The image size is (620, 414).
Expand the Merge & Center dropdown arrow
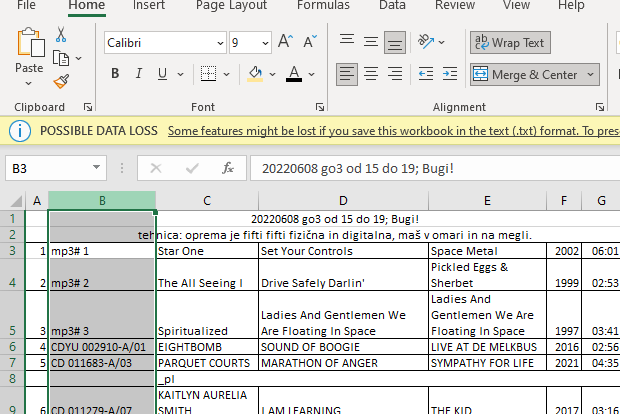(x=590, y=74)
